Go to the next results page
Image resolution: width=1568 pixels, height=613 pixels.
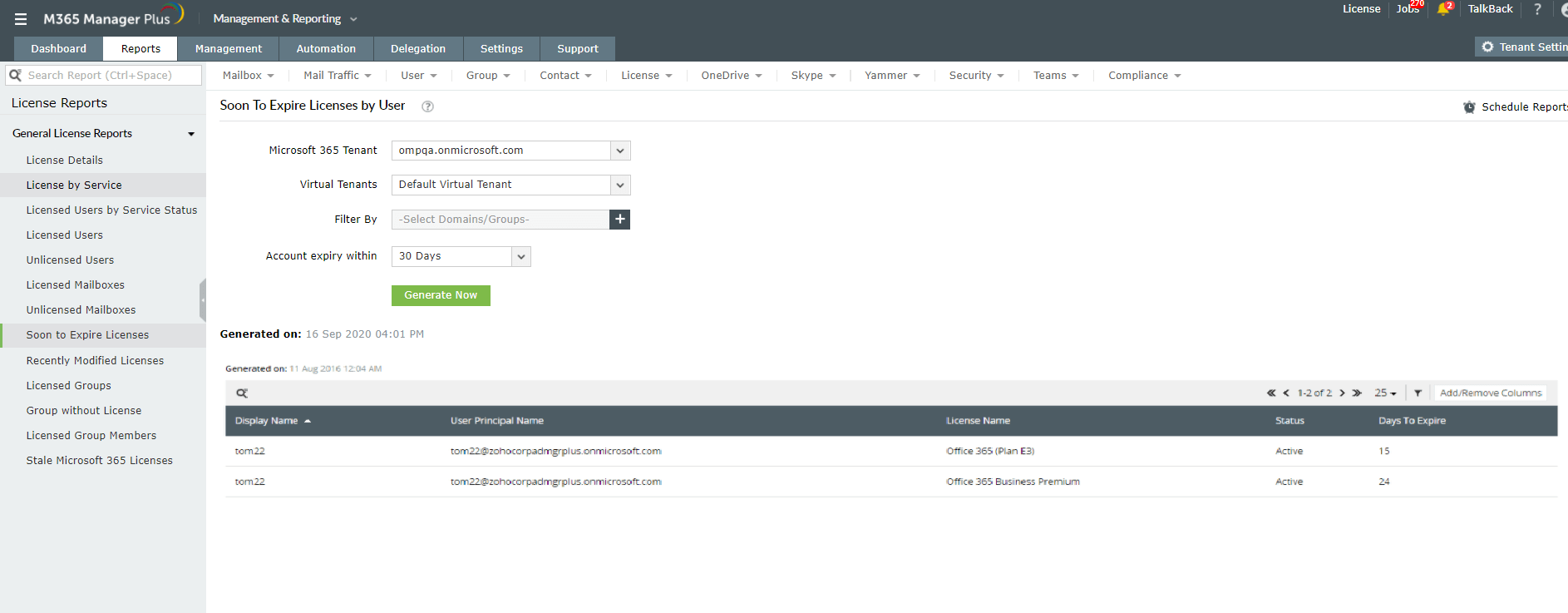[x=1342, y=393]
